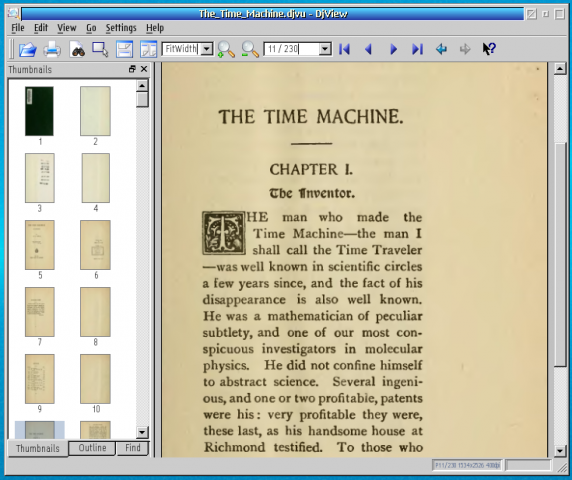The height and width of the screenshot is (480, 572).
Task: Activate What's This help pointer
Action: pyautogui.click(x=489, y=49)
